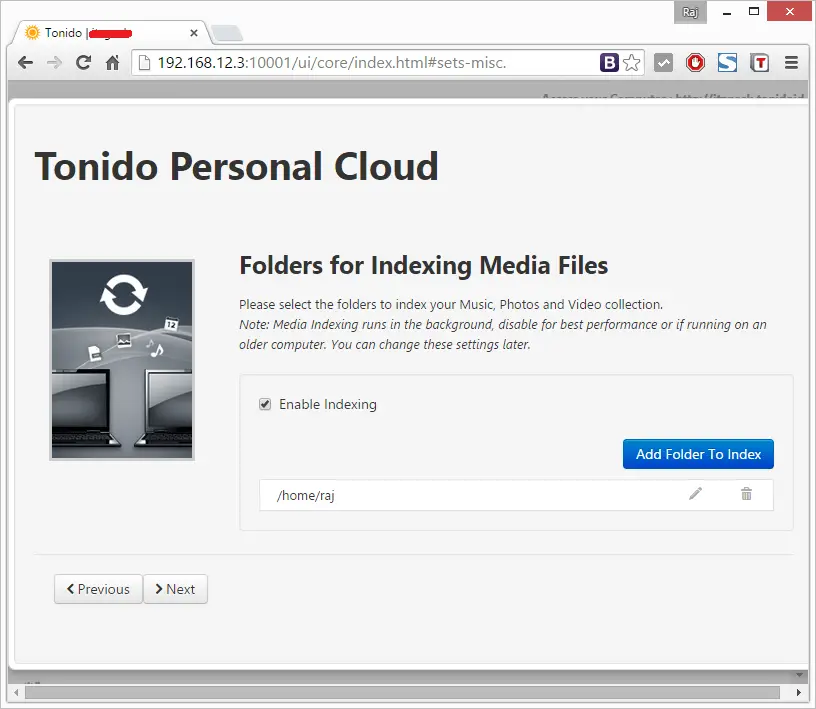Close the Tonido browser tab
Screen dimensions: 816x709
[x=194, y=33]
